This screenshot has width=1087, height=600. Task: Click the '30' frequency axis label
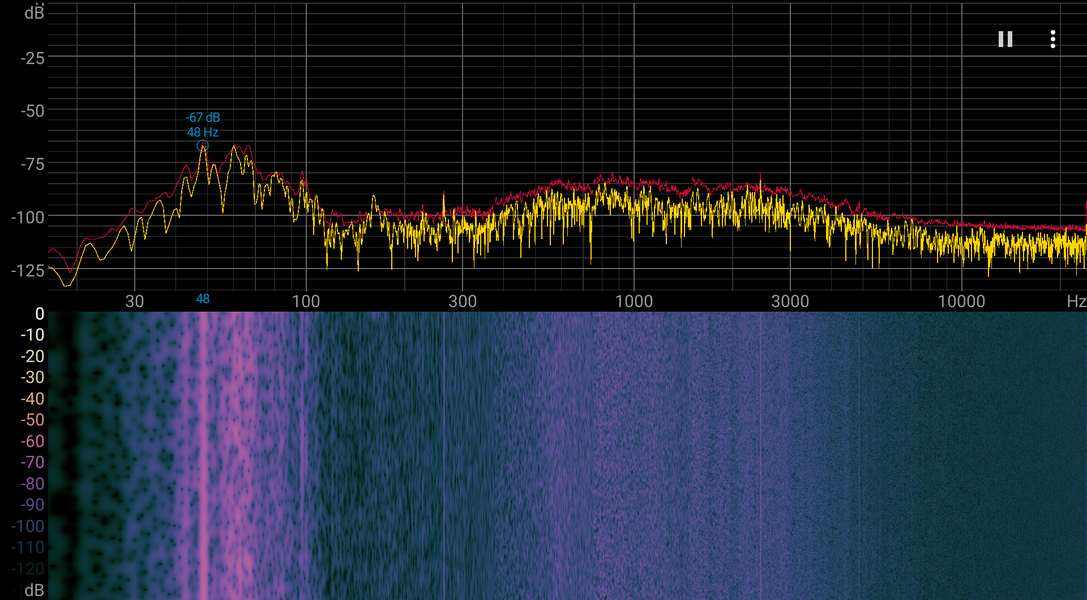134,301
